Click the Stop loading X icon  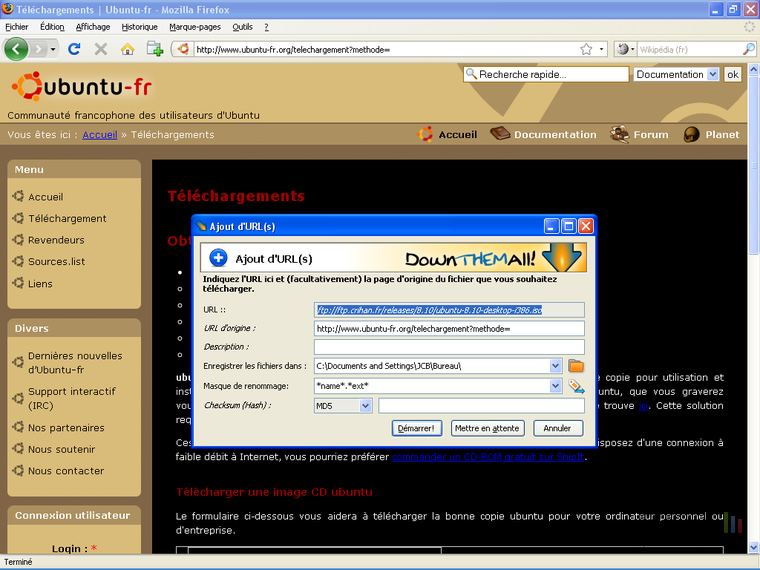click(x=101, y=49)
